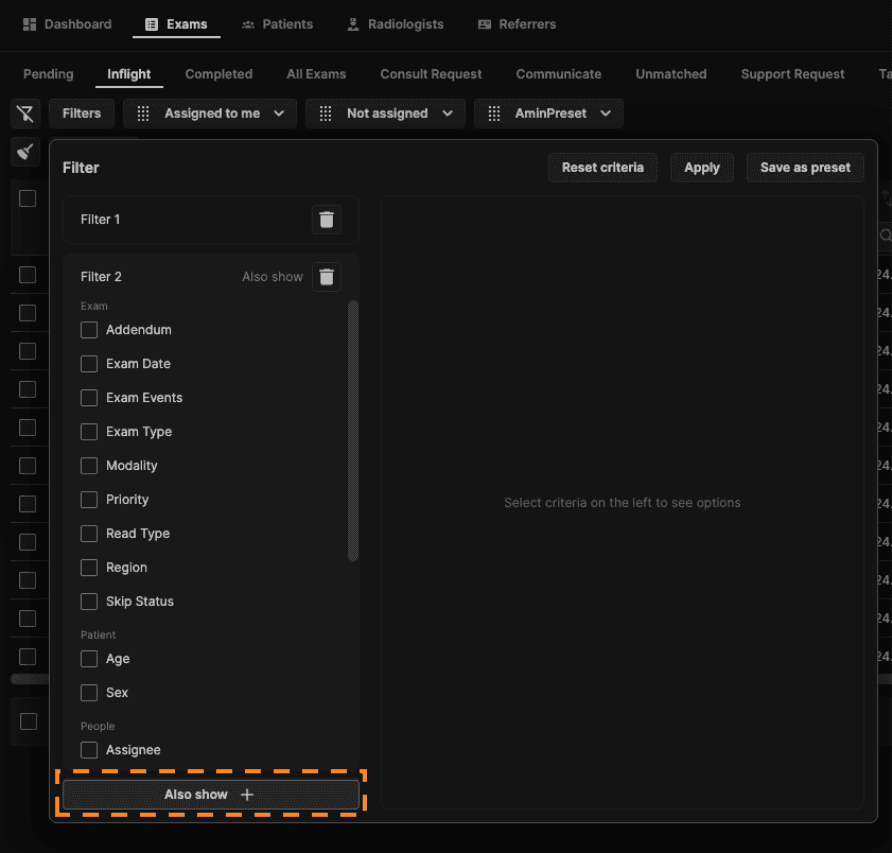
Task: Open the Unmatched tab
Action: click(x=671, y=75)
